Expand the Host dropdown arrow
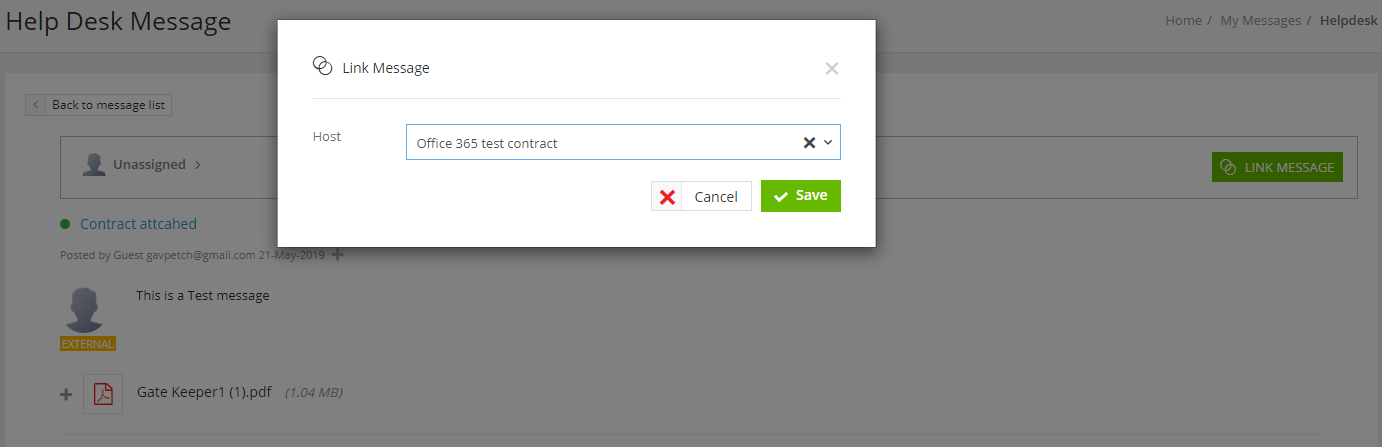This screenshot has width=1382, height=447. [828, 143]
